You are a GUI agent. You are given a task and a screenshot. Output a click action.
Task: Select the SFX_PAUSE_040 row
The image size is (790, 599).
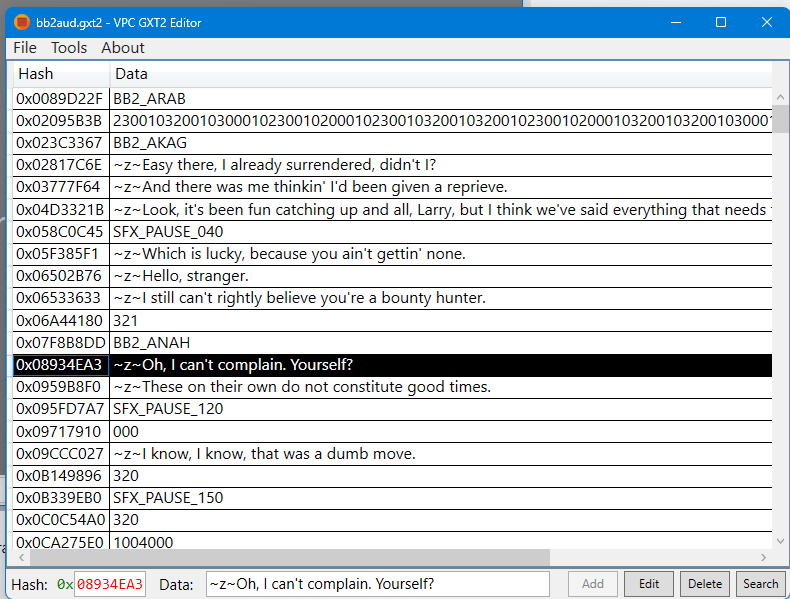click(392, 232)
